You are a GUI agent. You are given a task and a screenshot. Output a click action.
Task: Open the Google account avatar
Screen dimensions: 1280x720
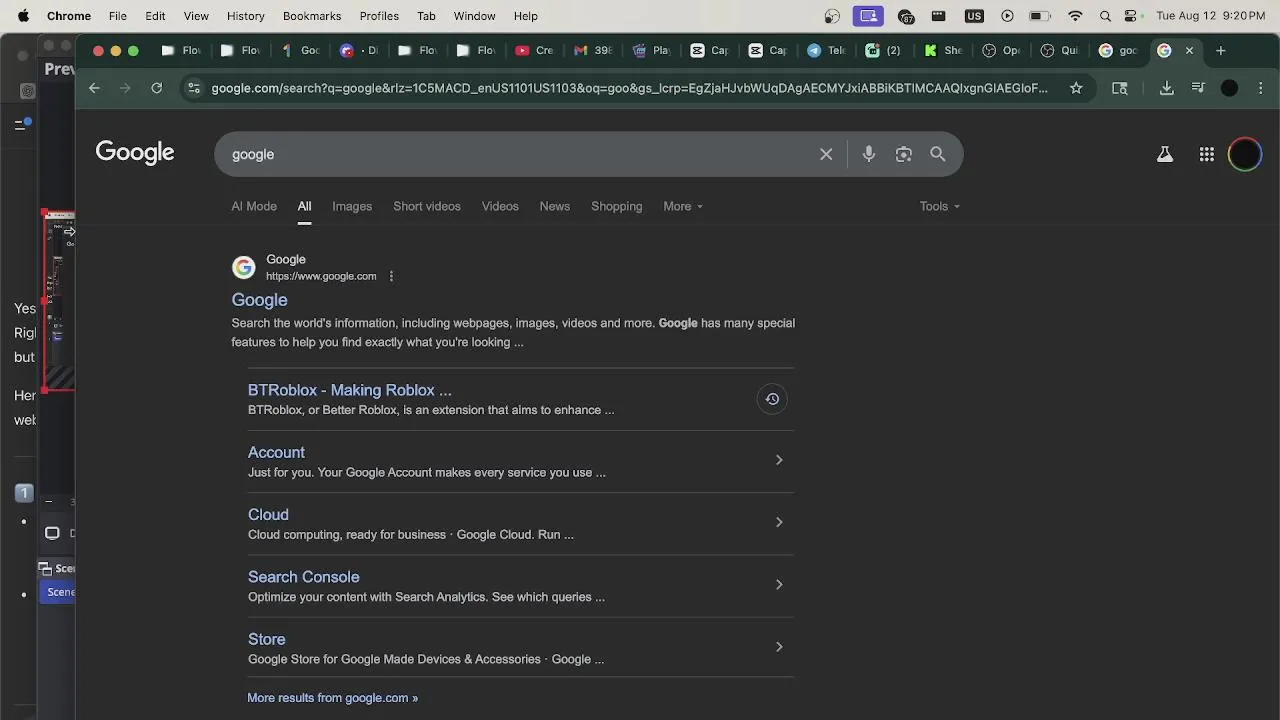tap(1245, 154)
